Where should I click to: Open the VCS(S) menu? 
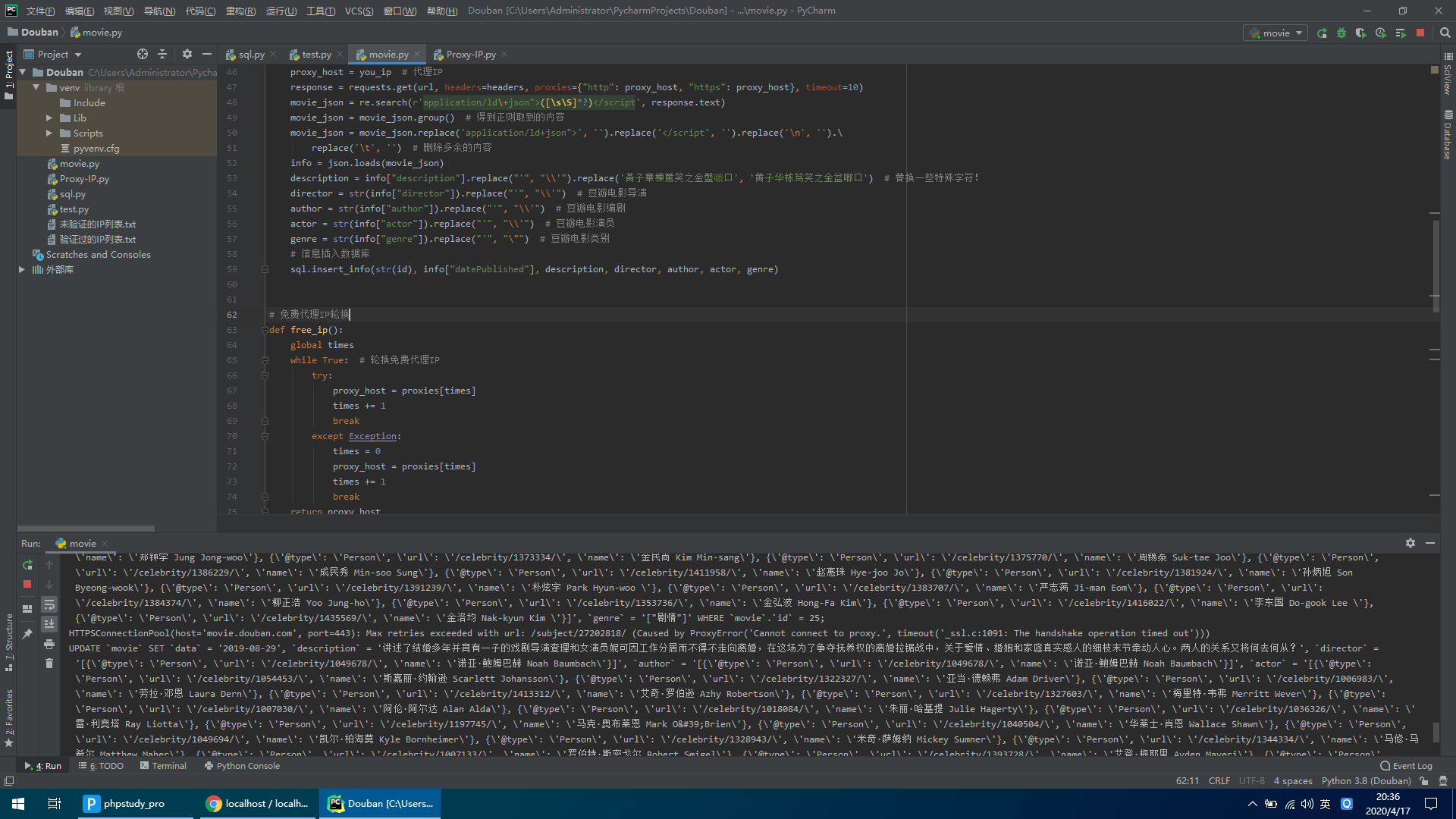(359, 11)
